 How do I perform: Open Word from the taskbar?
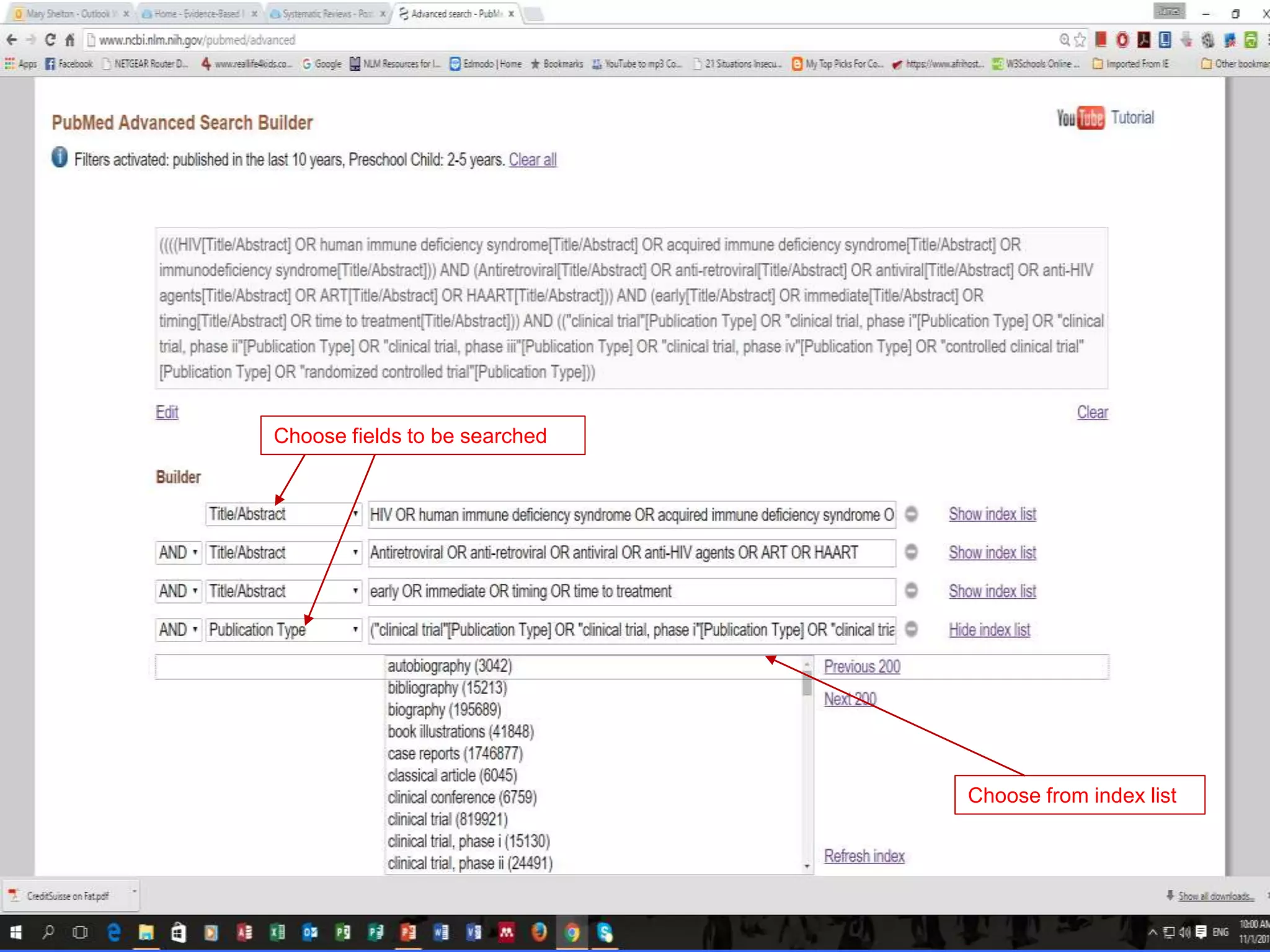(x=441, y=932)
